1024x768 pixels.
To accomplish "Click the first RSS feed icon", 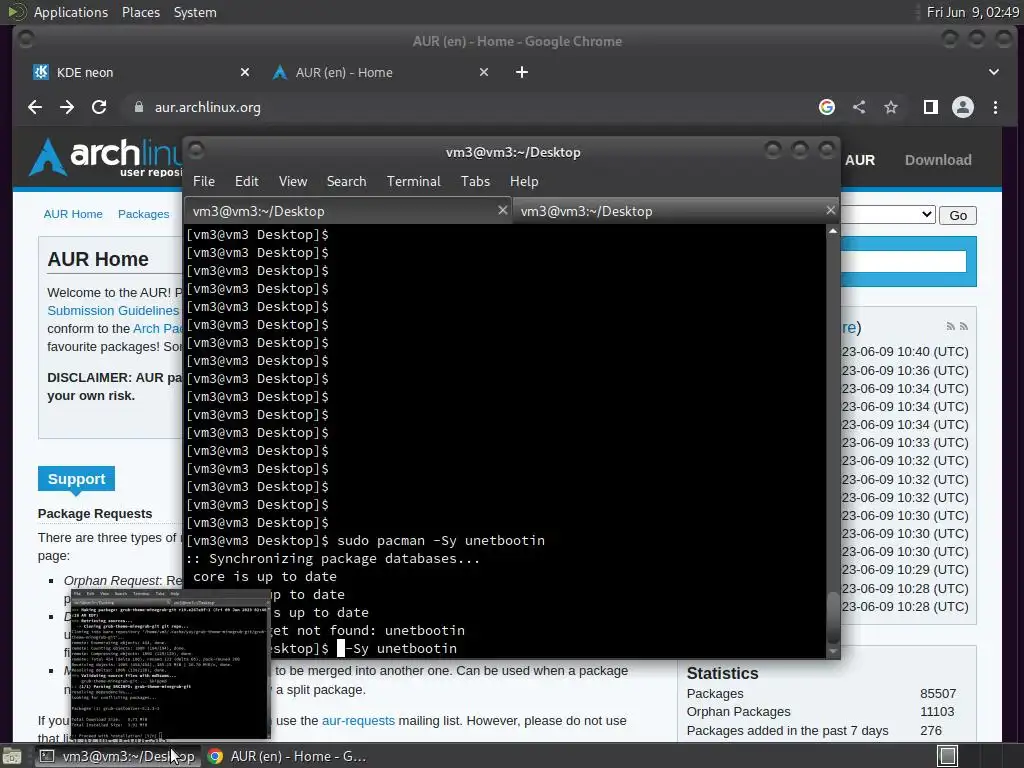I will [x=950, y=327].
